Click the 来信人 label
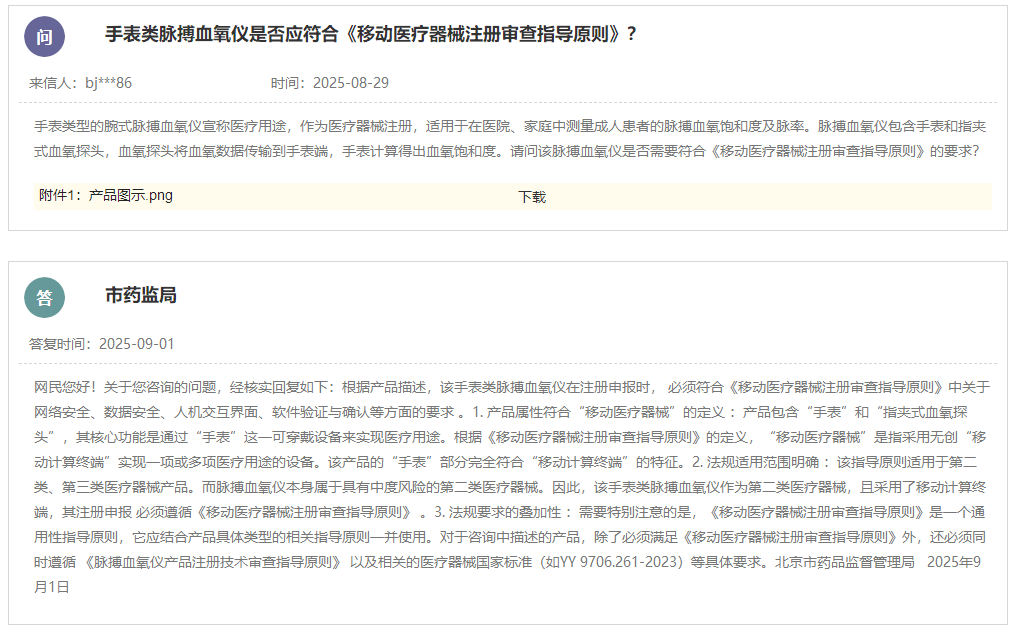The width and height of the screenshot is (1014, 635). pos(51,83)
